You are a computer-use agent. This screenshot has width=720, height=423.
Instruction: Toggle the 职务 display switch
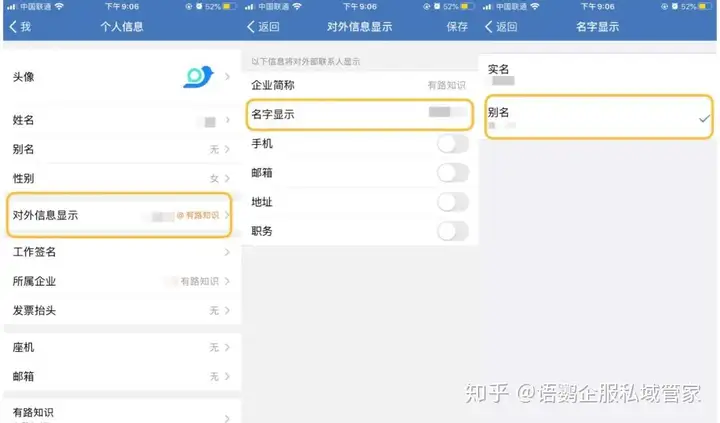(x=452, y=231)
